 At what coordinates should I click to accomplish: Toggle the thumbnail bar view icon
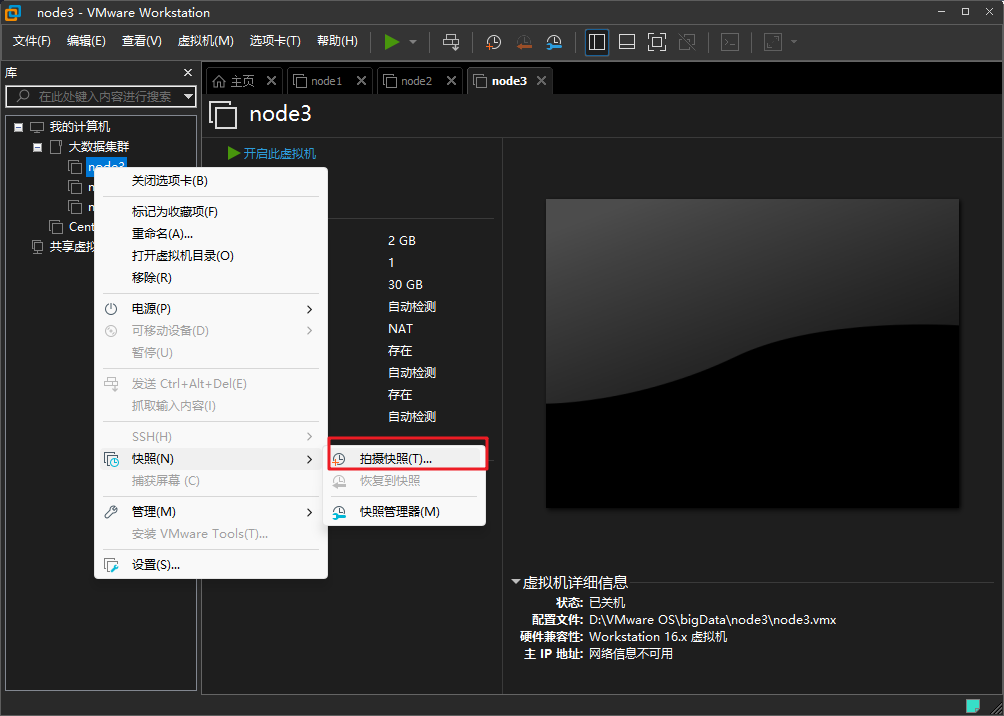[627, 42]
